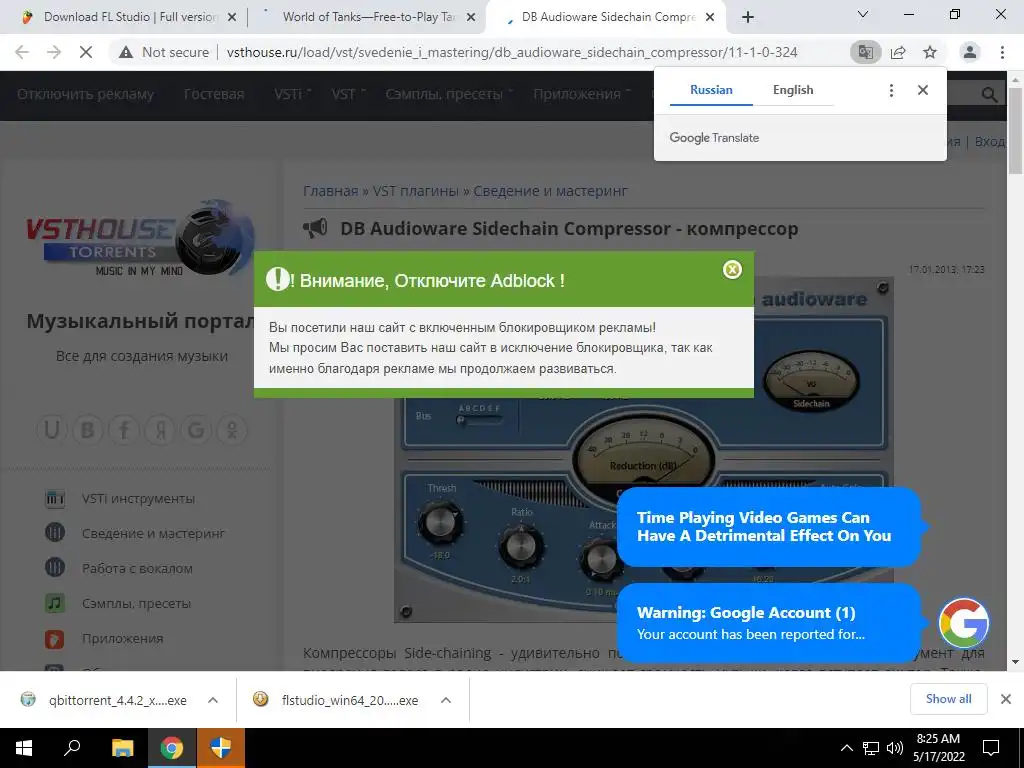Click the Google G social icon
Screen dimensions: 1024x768
tap(196, 430)
